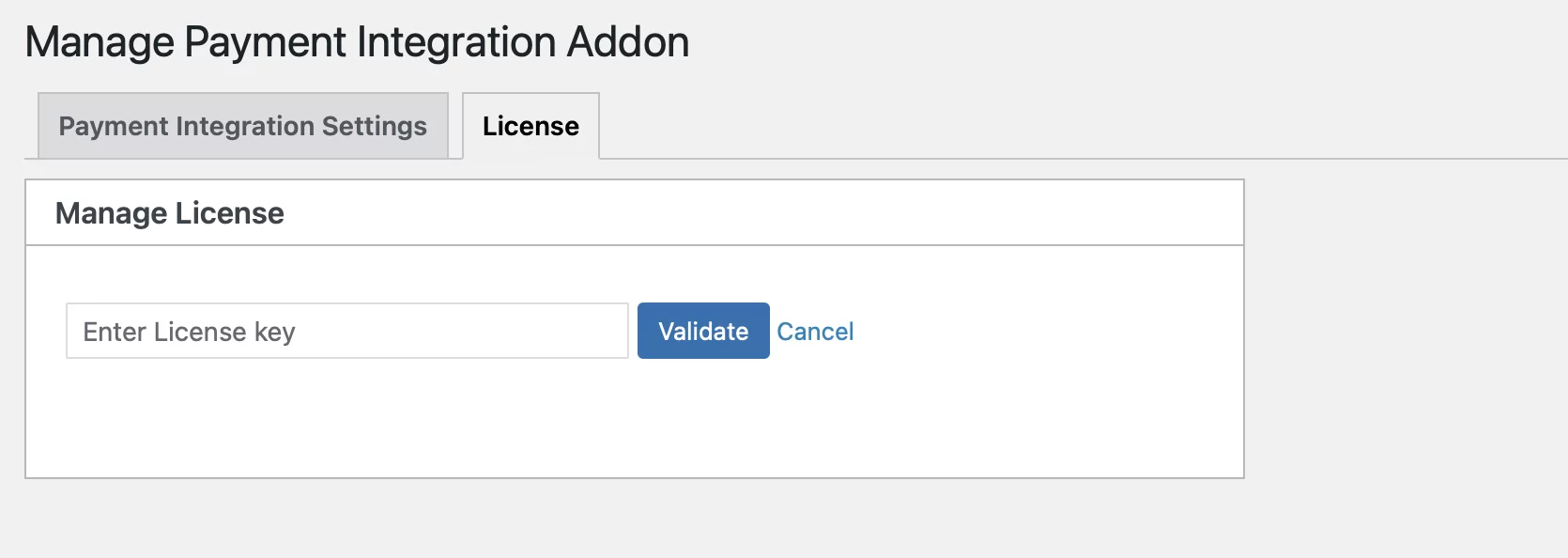Focus the Enter License key field
The image size is (1568, 558).
(x=347, y=331)
